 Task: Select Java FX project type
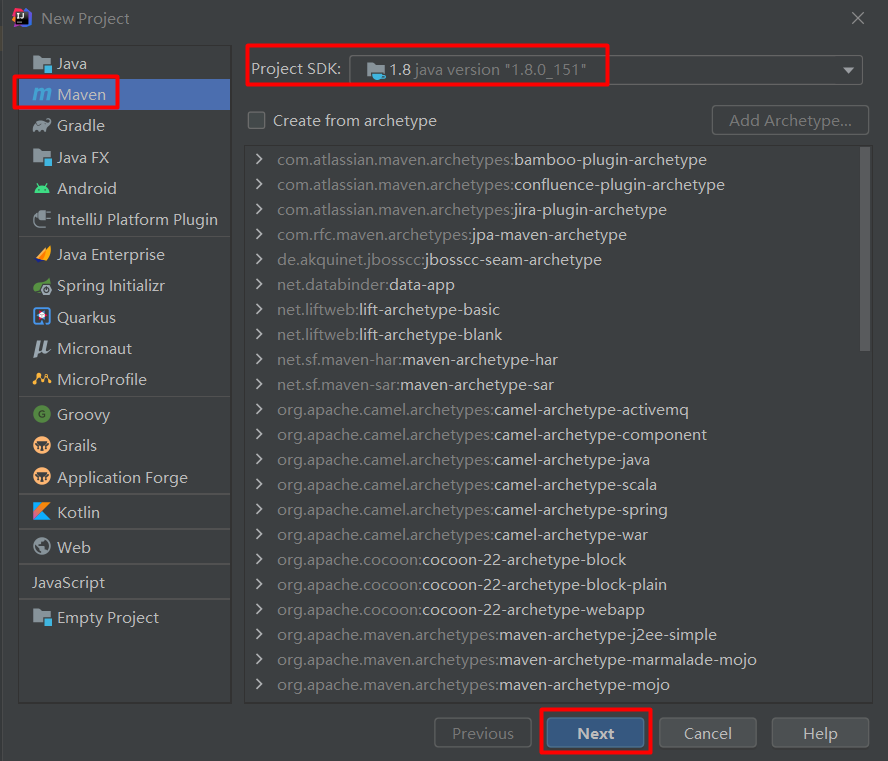coord(125,157)
